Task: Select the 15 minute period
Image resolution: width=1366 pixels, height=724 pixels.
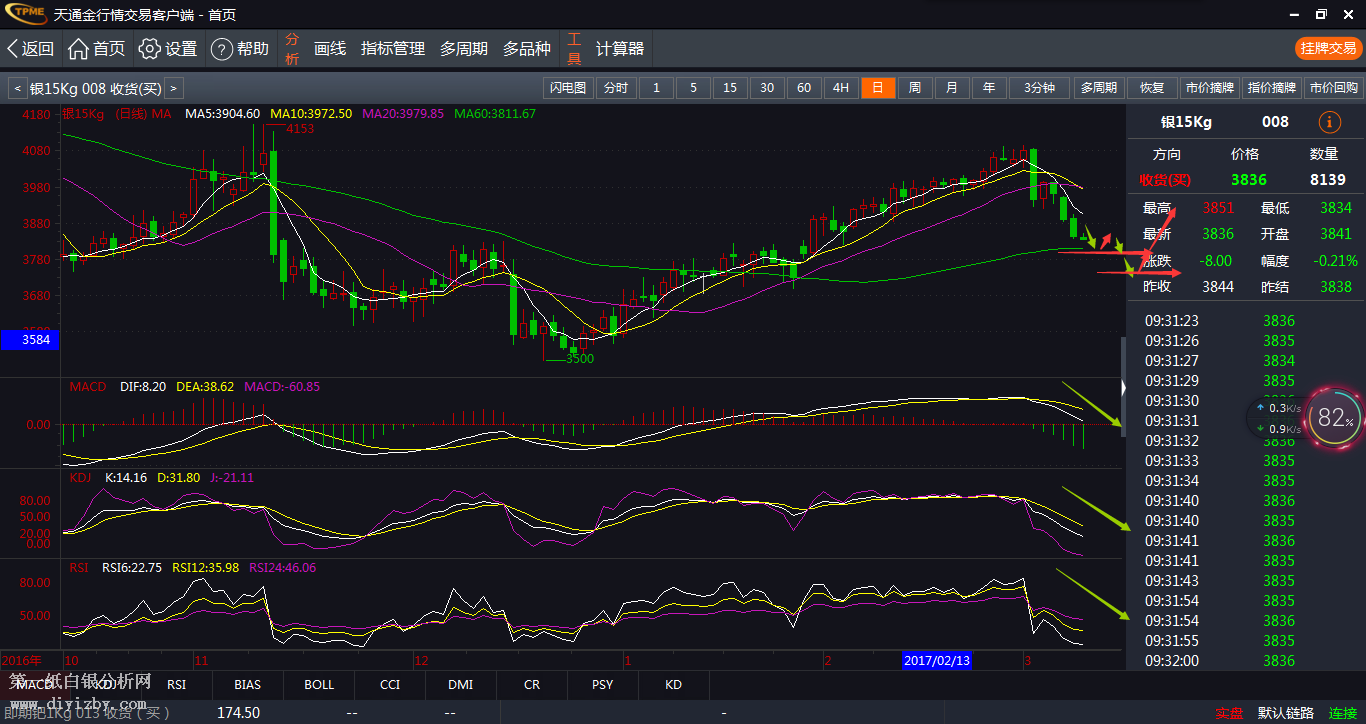Action: (x=730, y=88)
